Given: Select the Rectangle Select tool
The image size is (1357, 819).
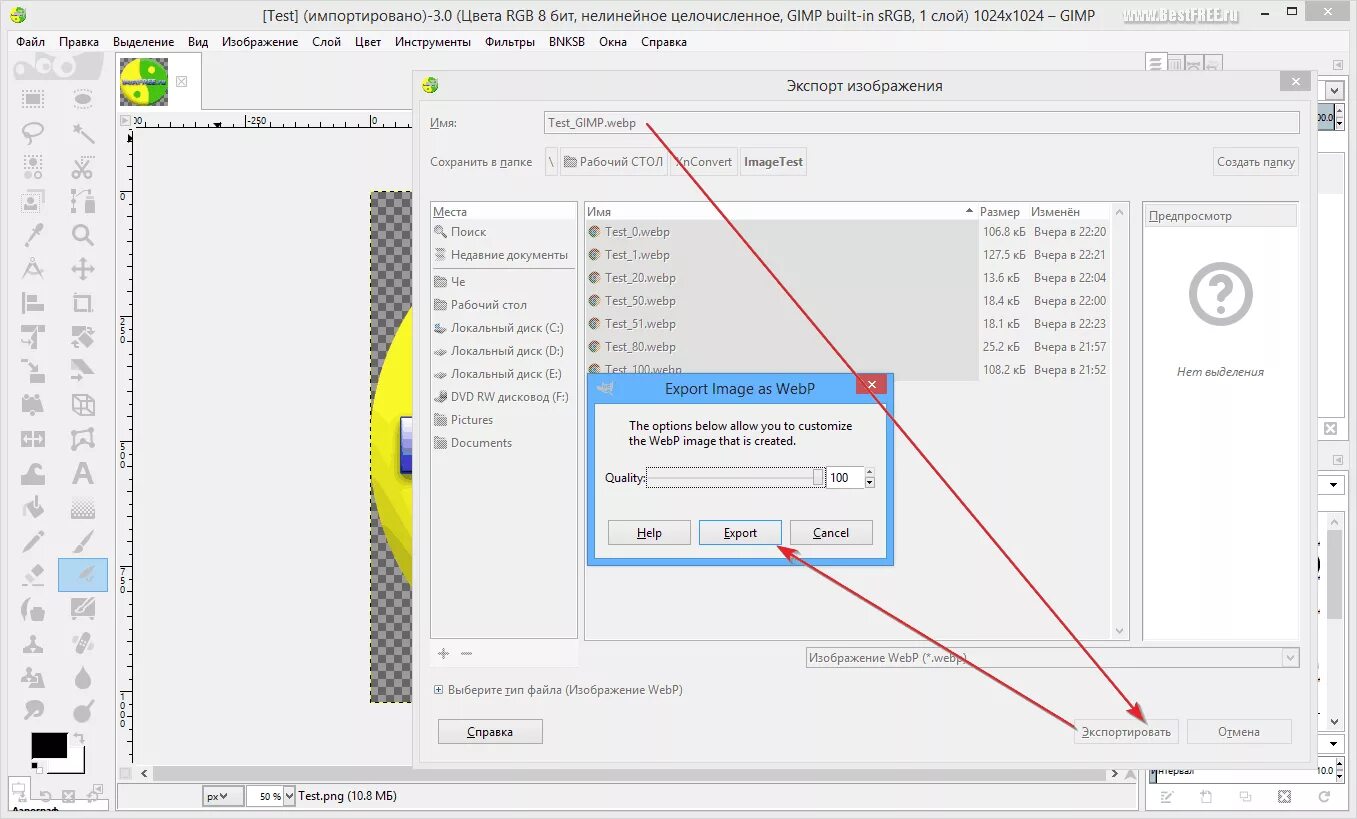Looking at the screenshot, I should 33,98.
